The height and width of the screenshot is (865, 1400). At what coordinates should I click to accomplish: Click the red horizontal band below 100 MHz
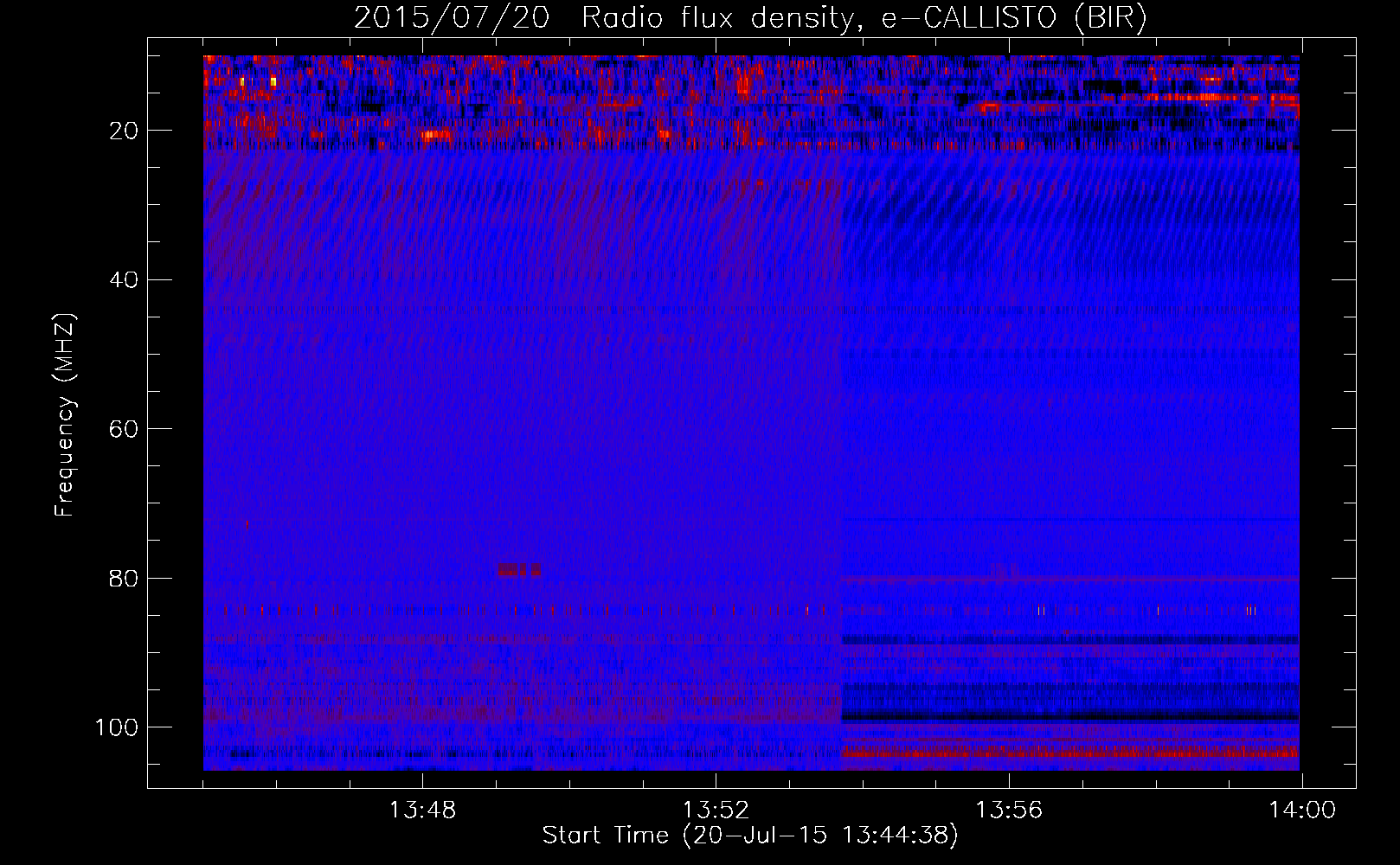click(1070, 753)
